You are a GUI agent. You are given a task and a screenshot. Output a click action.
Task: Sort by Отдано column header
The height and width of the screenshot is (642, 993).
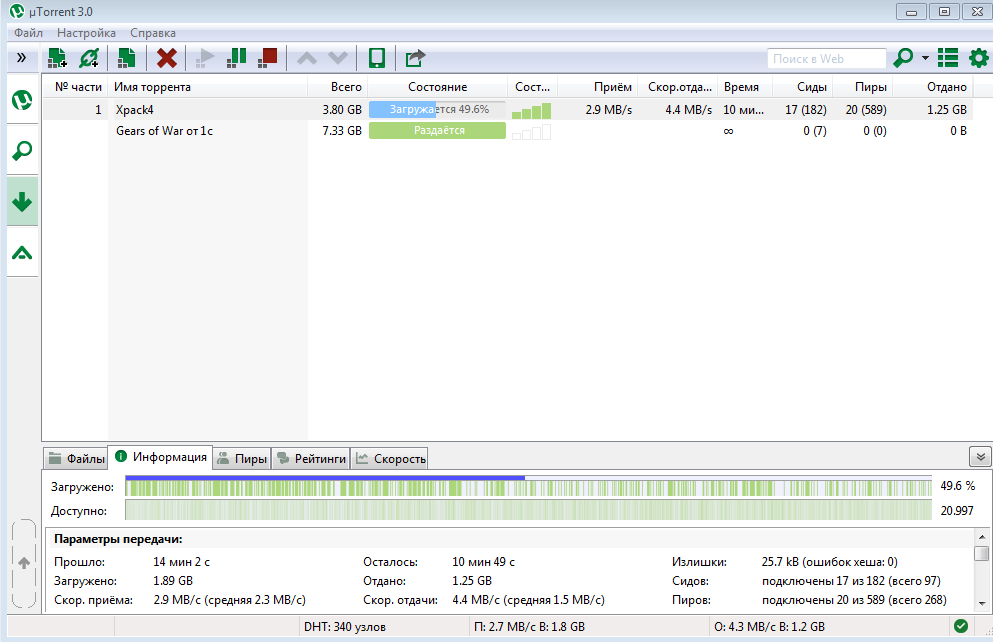(x=933, y=87)
